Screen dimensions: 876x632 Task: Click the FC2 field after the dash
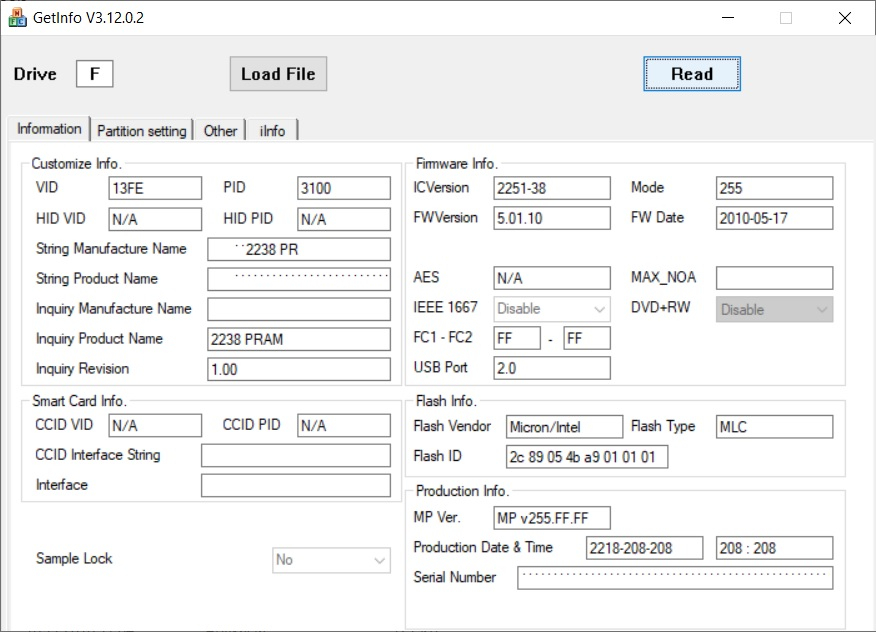(x=587, y=338)
